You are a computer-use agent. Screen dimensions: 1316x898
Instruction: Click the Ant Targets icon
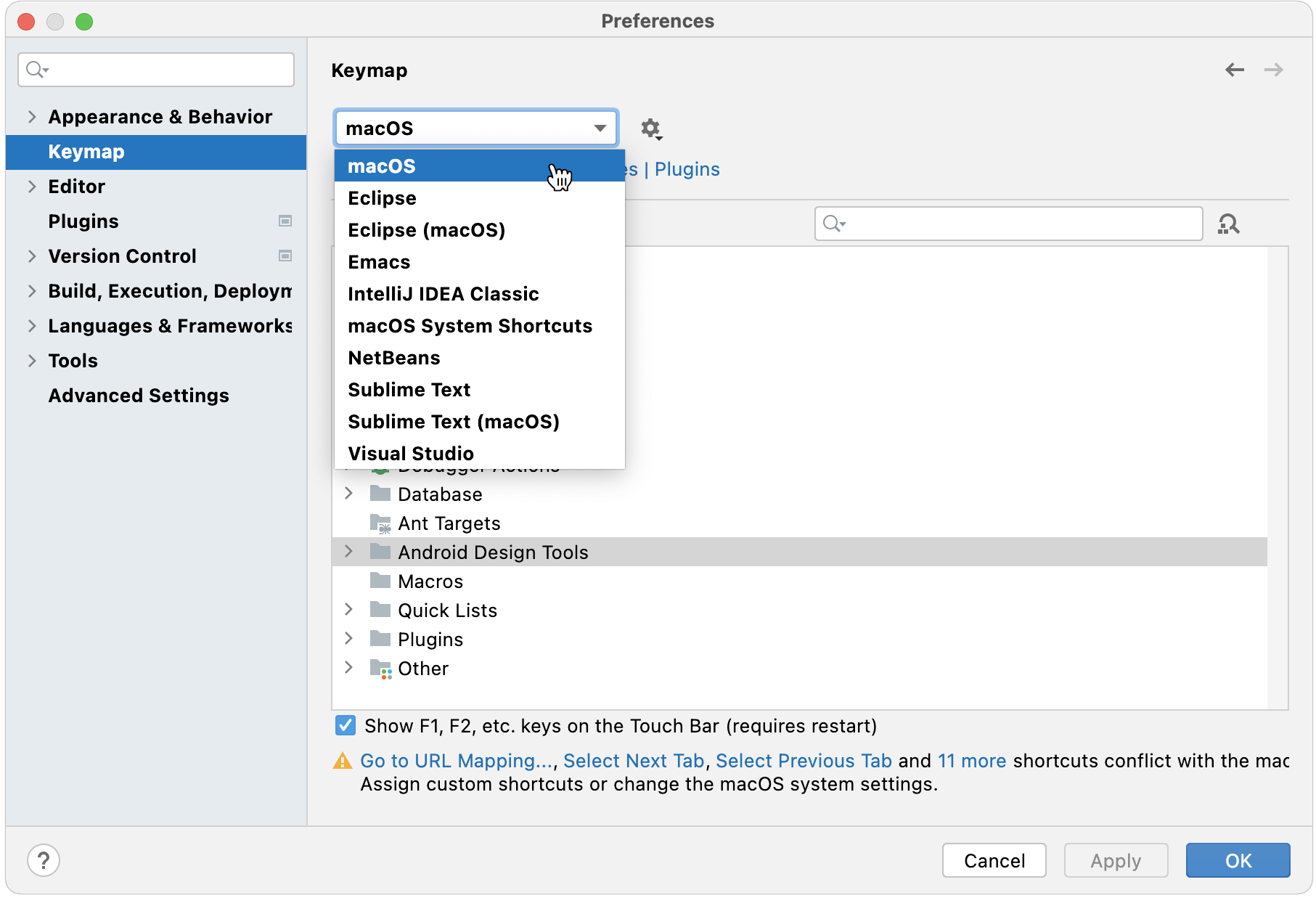380,523
